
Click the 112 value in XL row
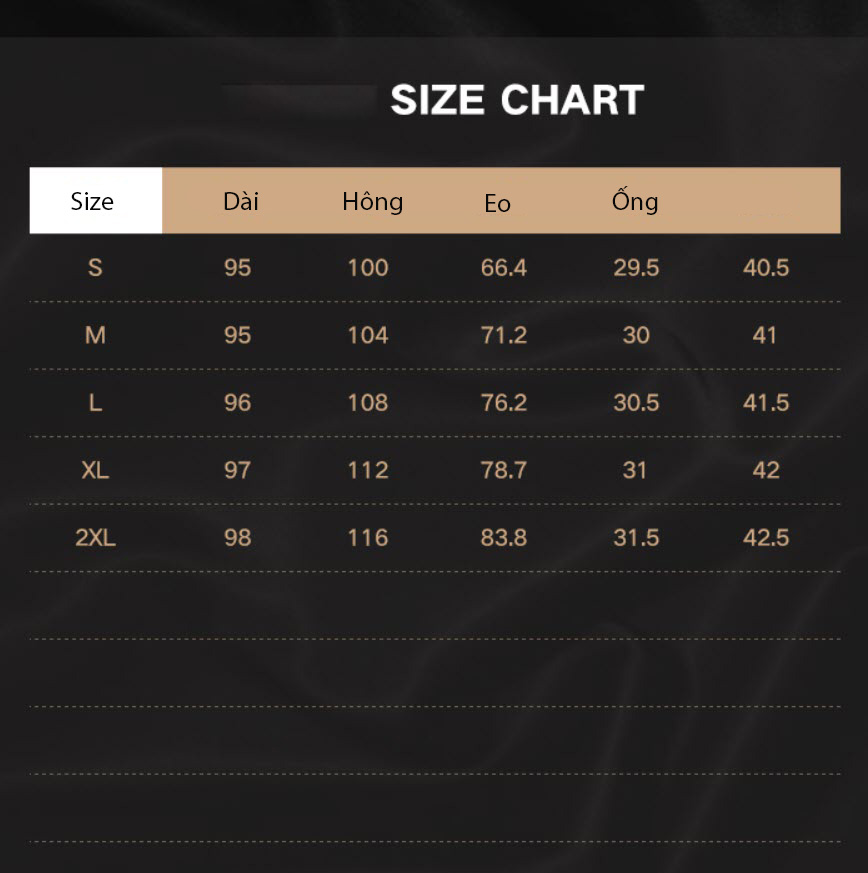[x=368, y=470]
